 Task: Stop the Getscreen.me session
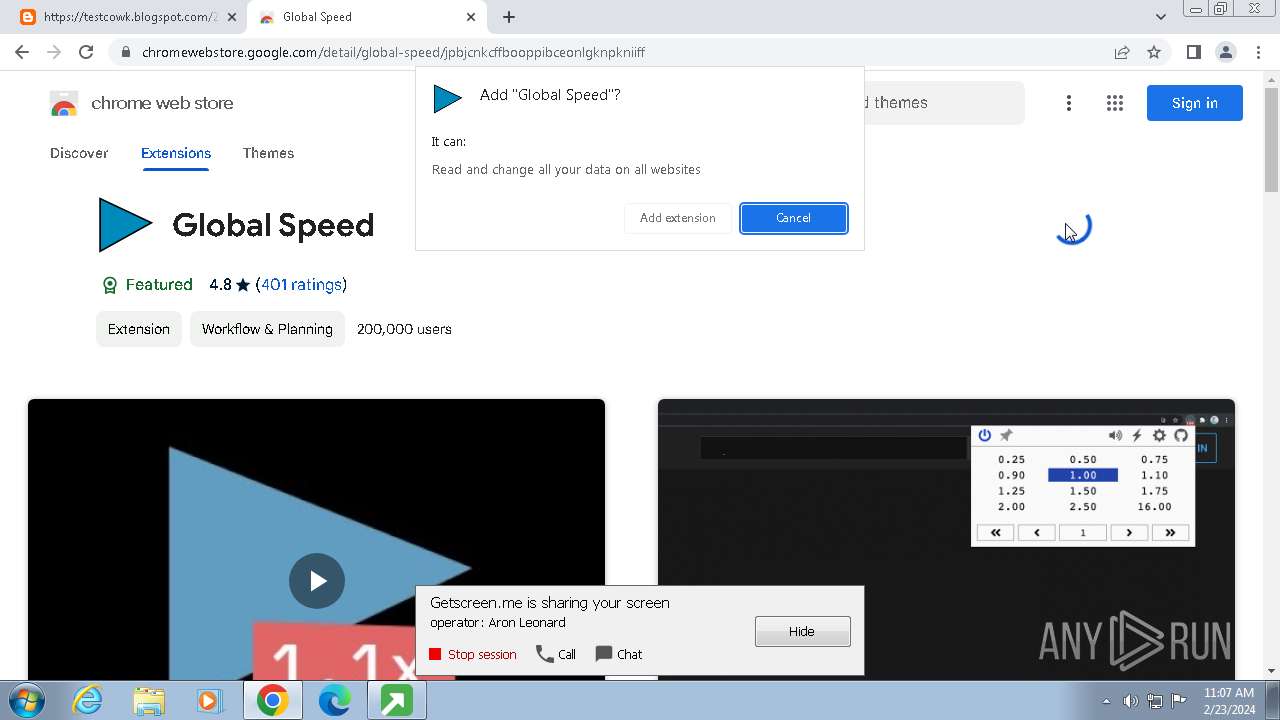(x=473, y=654)
